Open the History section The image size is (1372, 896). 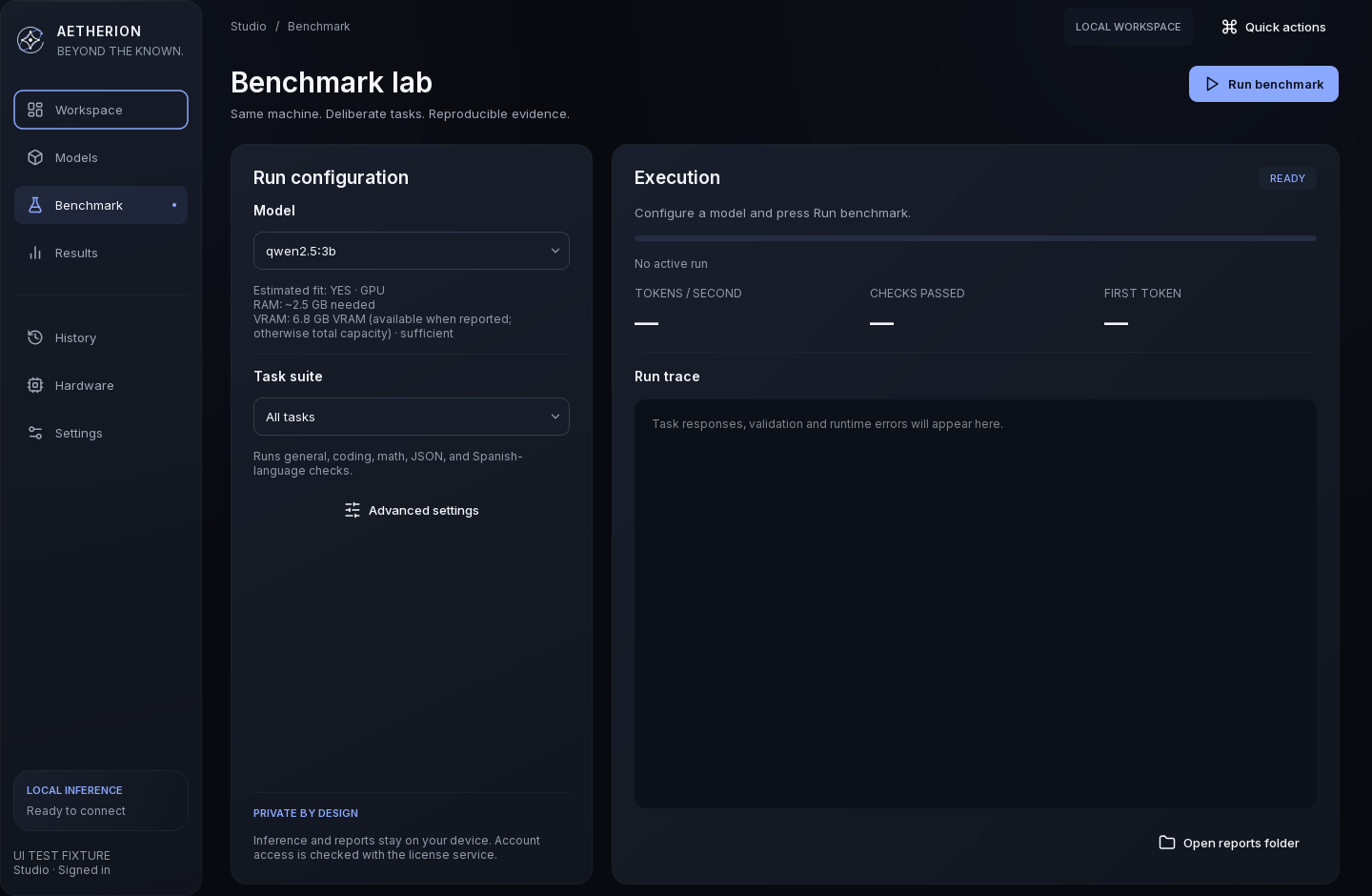click(101, 337)
